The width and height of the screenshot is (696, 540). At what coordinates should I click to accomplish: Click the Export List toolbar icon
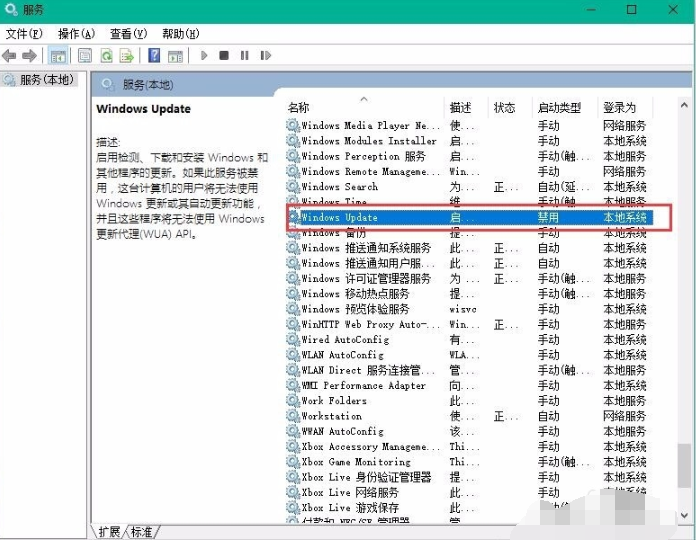(127, 56)
